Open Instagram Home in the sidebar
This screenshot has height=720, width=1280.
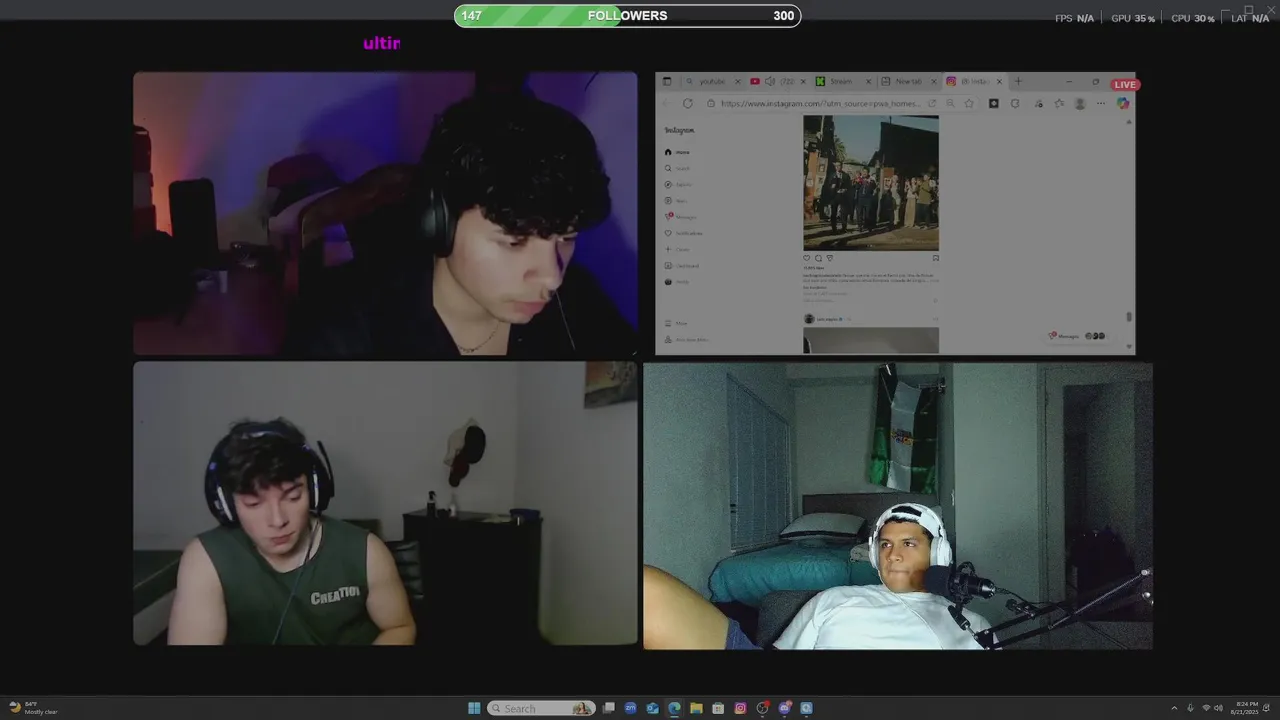click(x=677, y=152)
